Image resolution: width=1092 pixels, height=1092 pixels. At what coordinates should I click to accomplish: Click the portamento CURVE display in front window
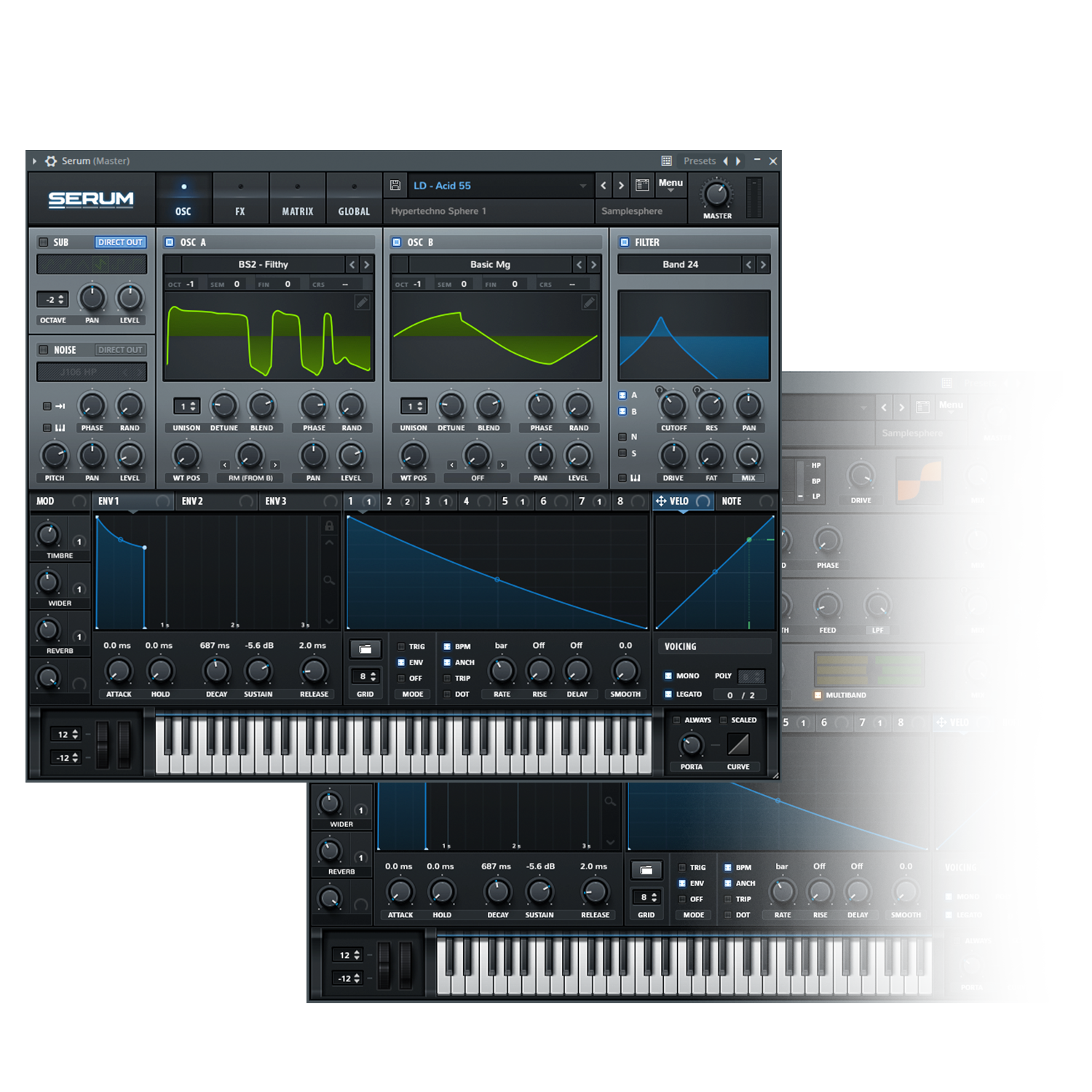point(737,744)
